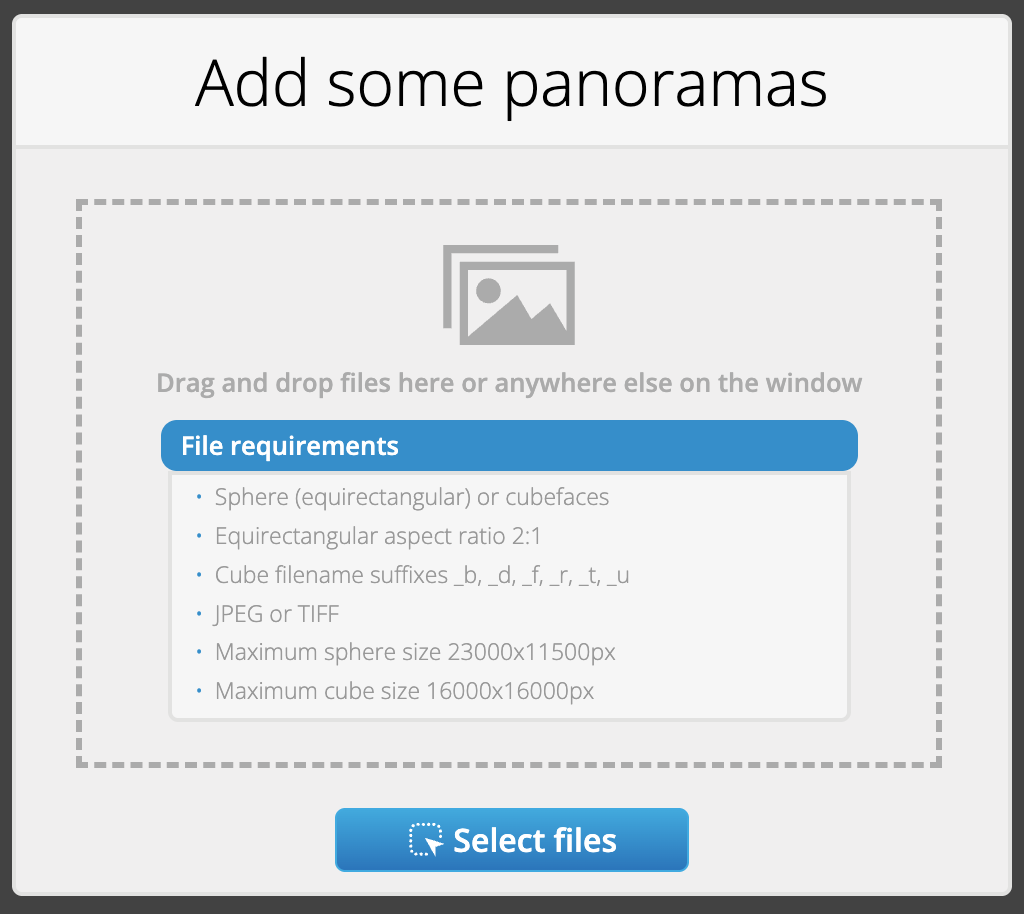Click the bullet before Sphere (equirectangular)

pyautogui.click(x=199, y=497)
